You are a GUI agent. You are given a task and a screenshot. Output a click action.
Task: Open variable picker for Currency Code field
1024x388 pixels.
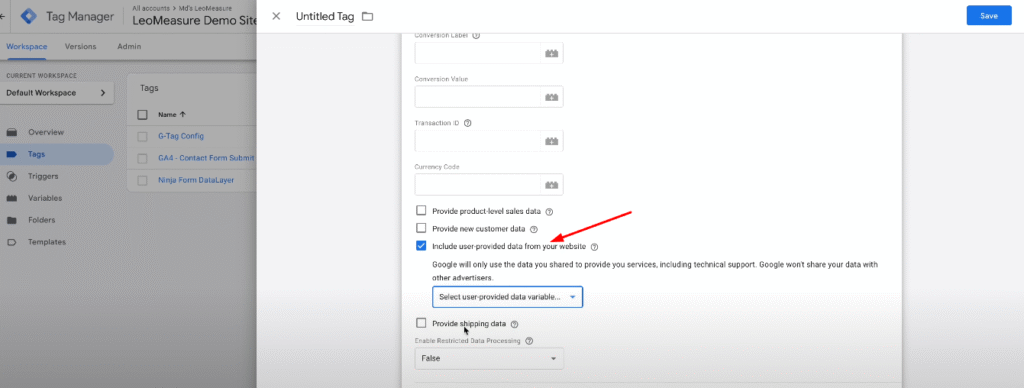coord(552,185)
